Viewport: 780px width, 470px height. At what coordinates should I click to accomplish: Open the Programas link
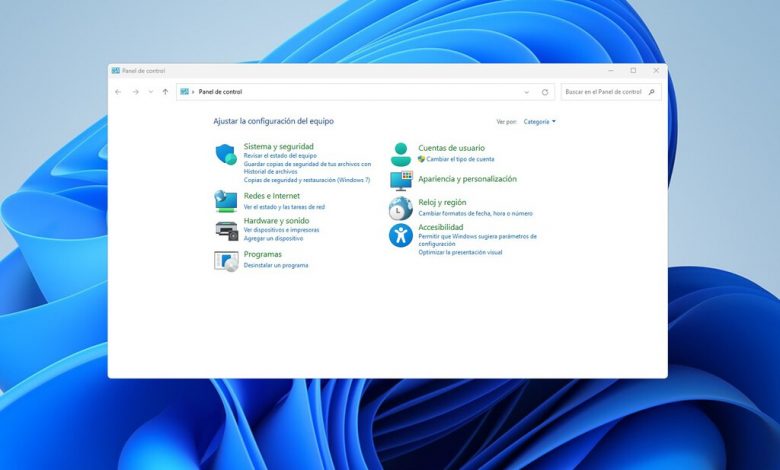point(263,254)
